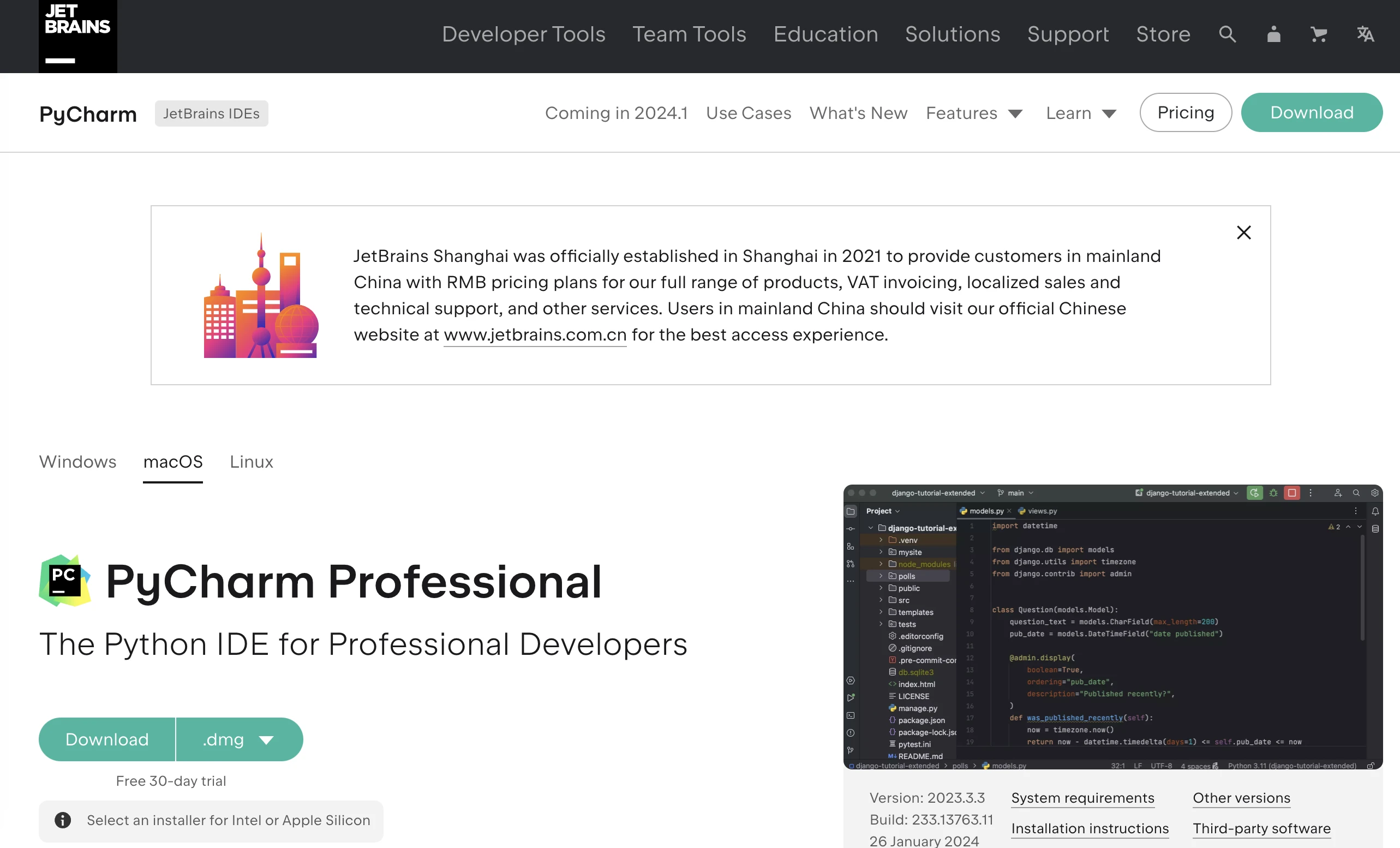Click the close button on Shanghai notice banner
1400x848 pixels.
1246,233
